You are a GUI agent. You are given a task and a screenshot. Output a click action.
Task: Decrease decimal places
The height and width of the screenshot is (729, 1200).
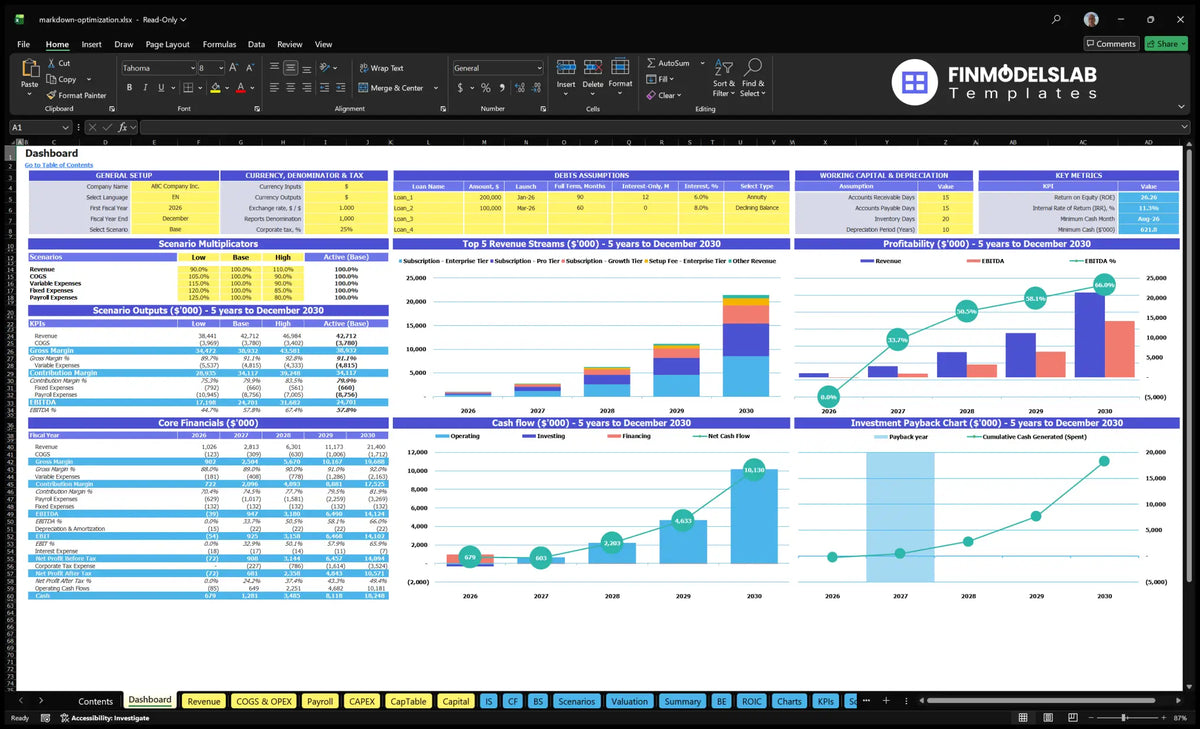coord(534,88)
